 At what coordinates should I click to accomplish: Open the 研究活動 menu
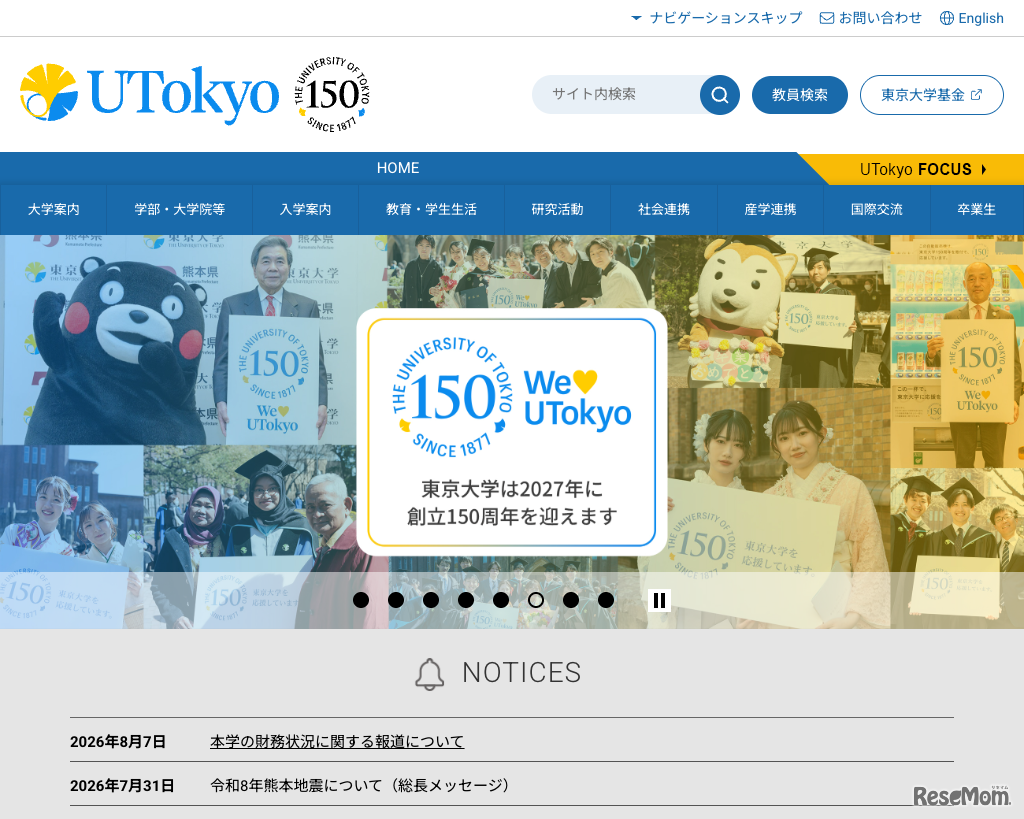(x=558, y=210)
